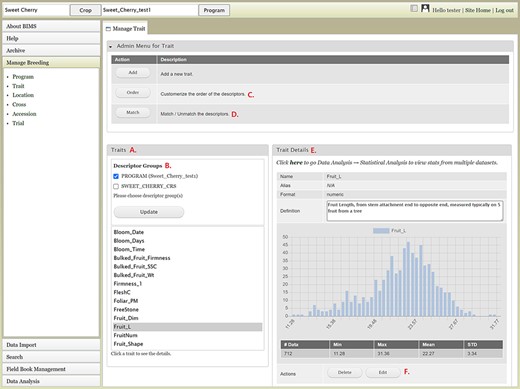Expand the Data Analysis section
Viewport: 520px width, 389px height.
pyautogui.click(x=51, y=381)
